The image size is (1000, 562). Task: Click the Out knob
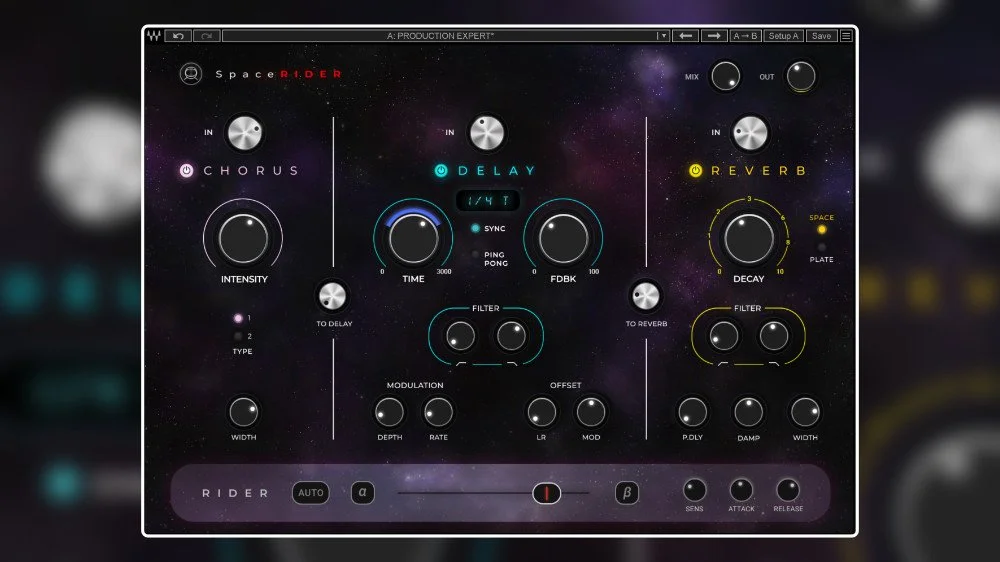801,76
